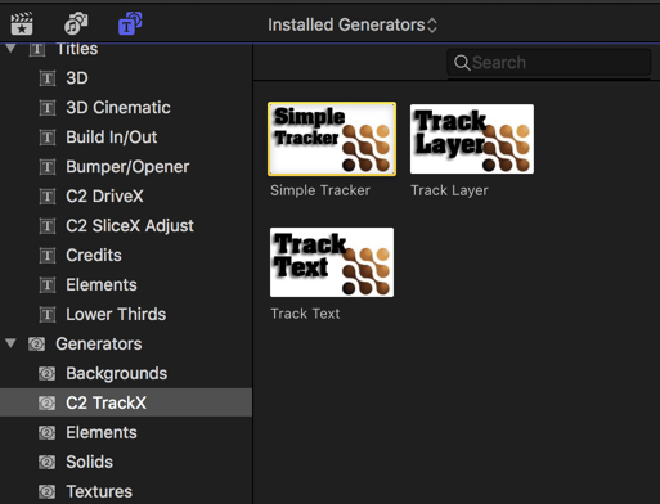660x504 pixels.
Task: Collapse the Generators category triangle
Action: [11, 344]
